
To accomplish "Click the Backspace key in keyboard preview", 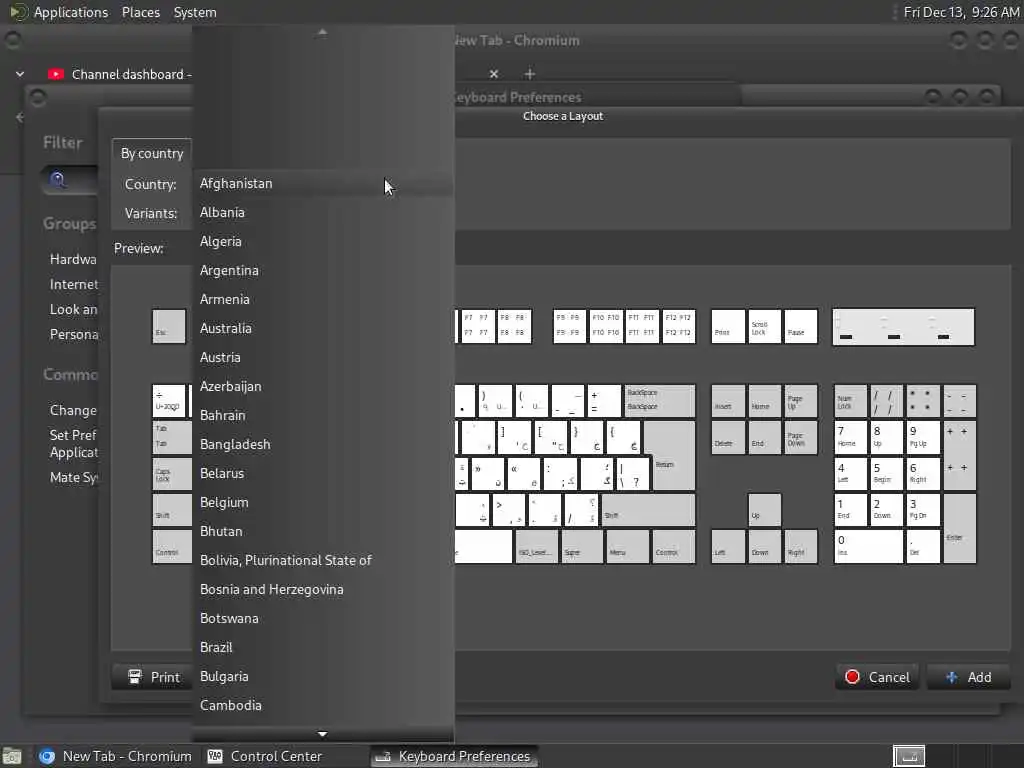I will pyautogui.click(x=660, y=400).
